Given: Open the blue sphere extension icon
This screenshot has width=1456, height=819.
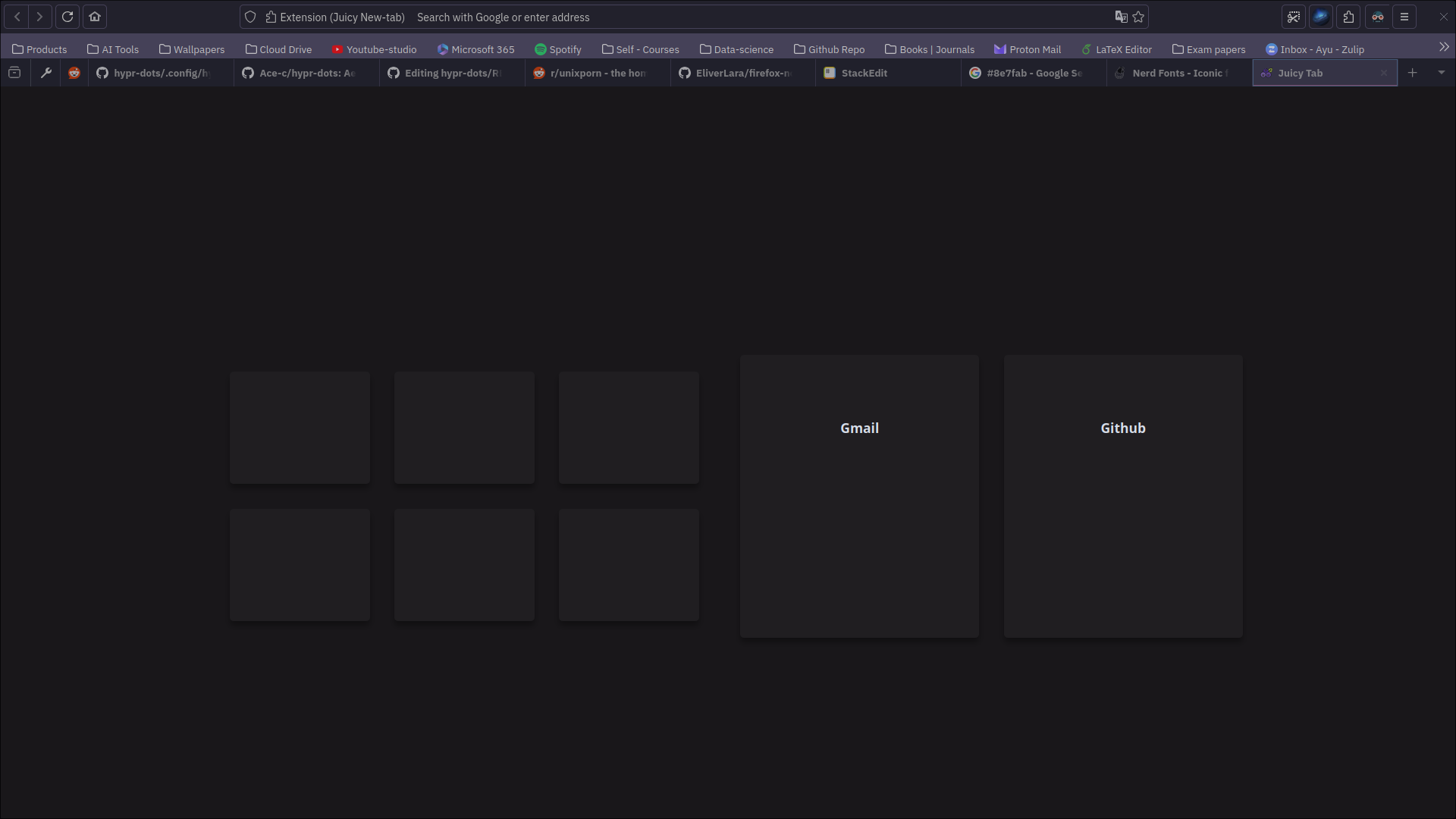Looking at the screenshot, I should click(1321, 16).
